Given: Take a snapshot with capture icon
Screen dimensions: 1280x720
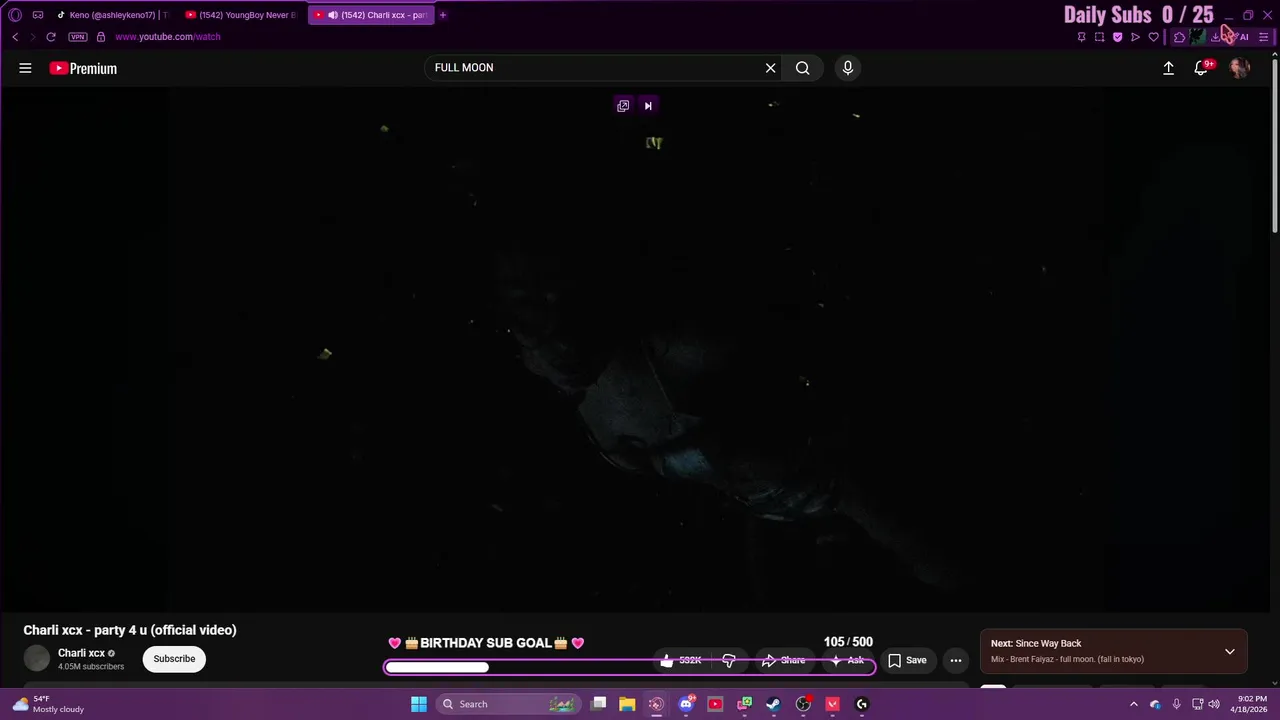Looking at the screenshot, I should click(1099, 37).
